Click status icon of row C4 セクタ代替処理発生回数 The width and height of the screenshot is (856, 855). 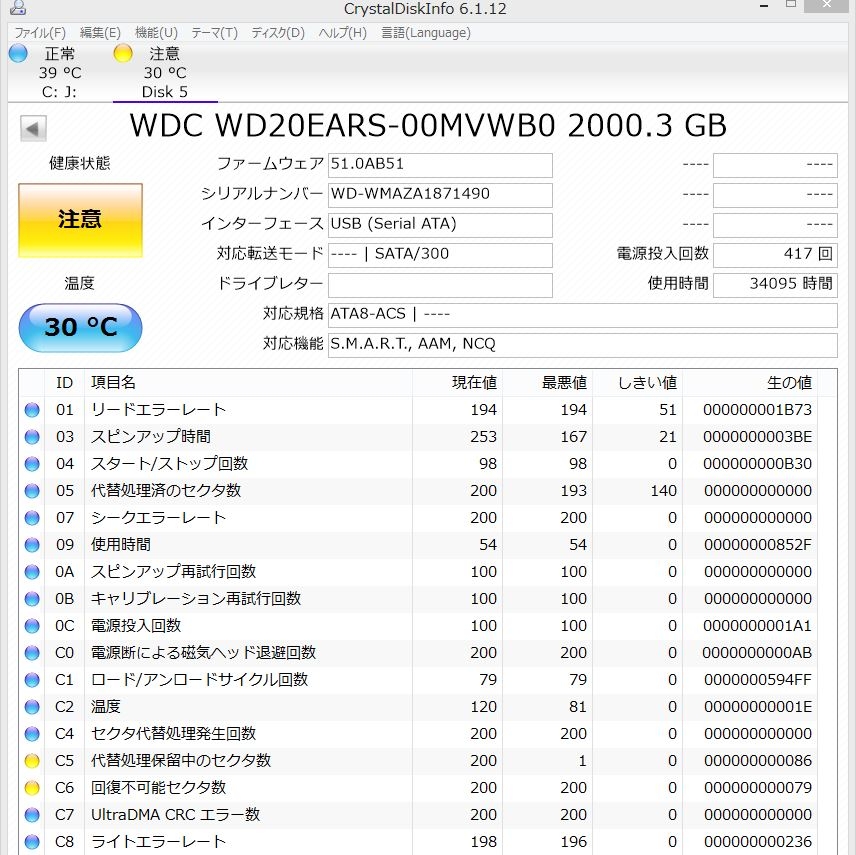(x=32, y=734)
